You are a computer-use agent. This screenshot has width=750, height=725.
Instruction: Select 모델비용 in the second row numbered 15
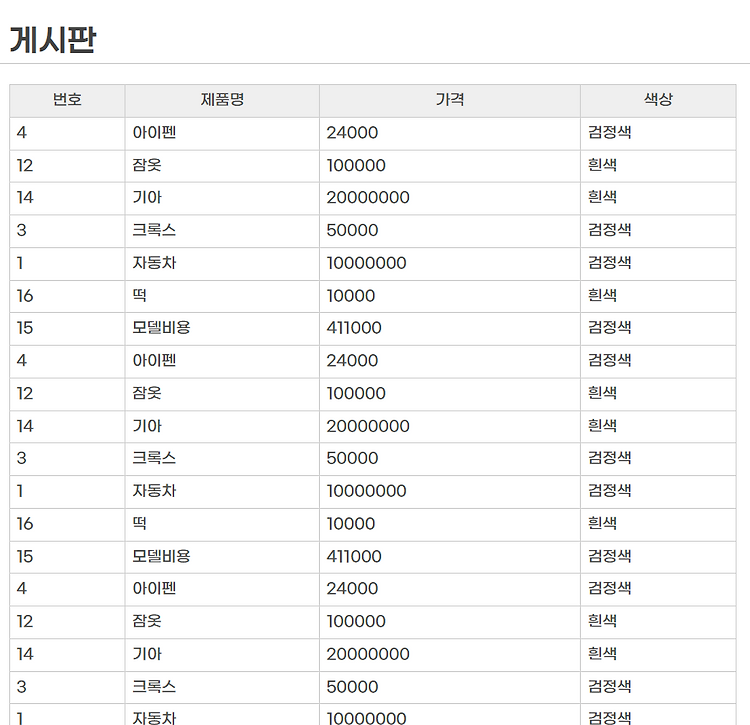coord(161,557)
